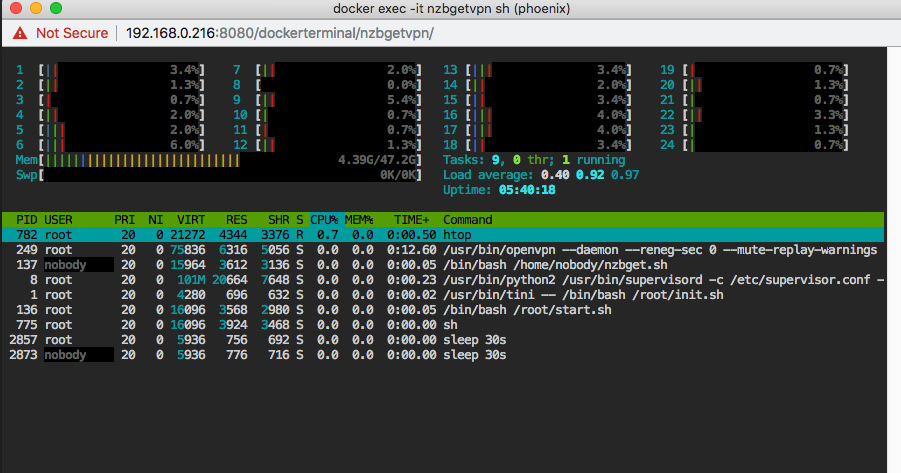This screenshot has width=901, height=473.
Task: Click the Swp usage meter bar
Action: (218, 175)
